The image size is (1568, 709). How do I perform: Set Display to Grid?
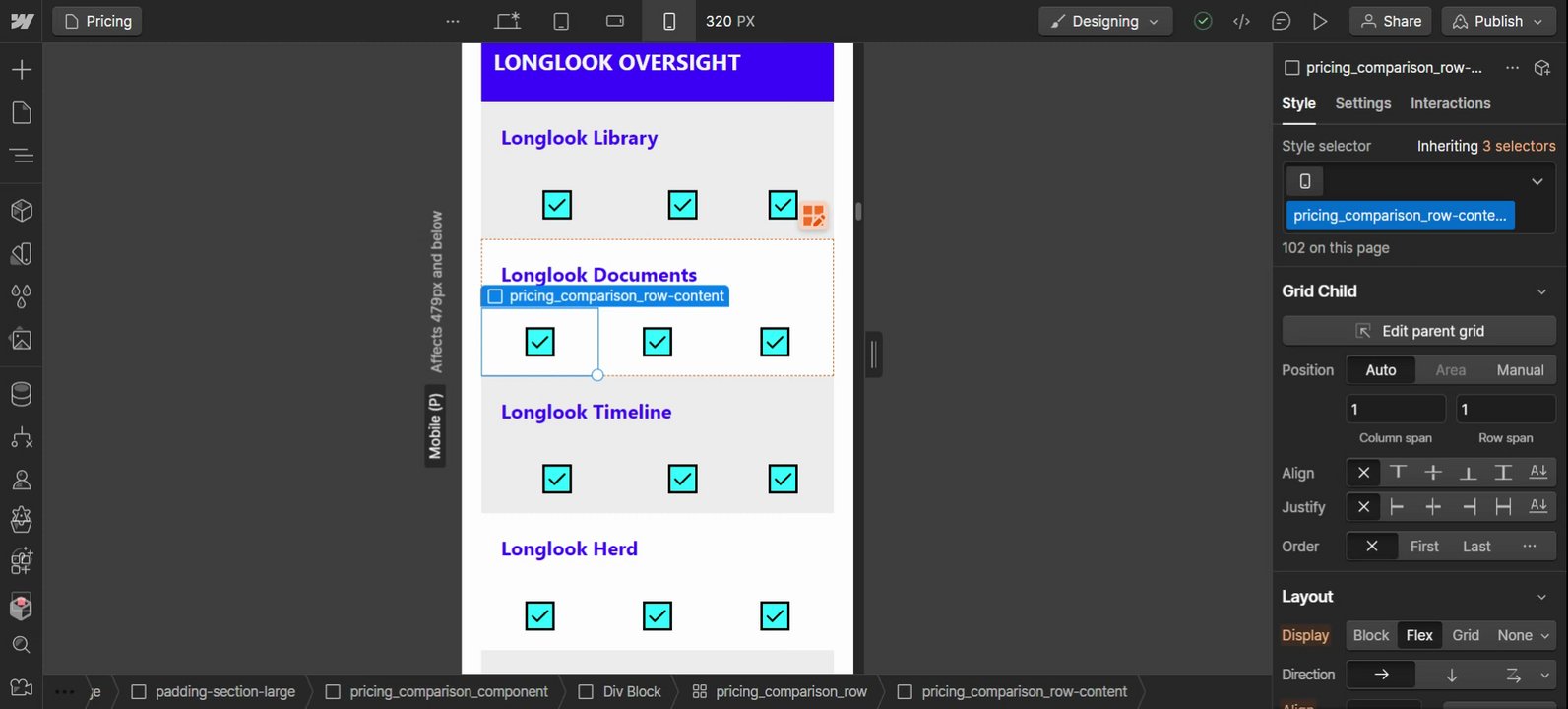point(1466,635)
